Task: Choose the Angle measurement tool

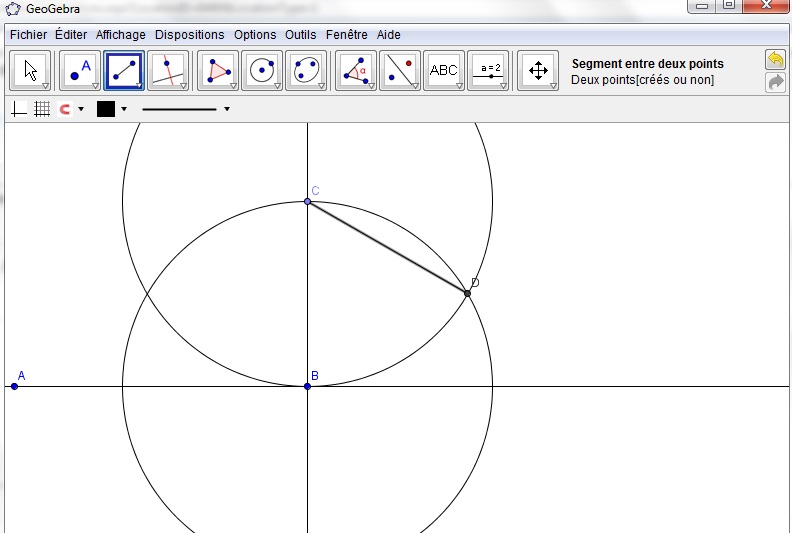Action: [355, 70]
